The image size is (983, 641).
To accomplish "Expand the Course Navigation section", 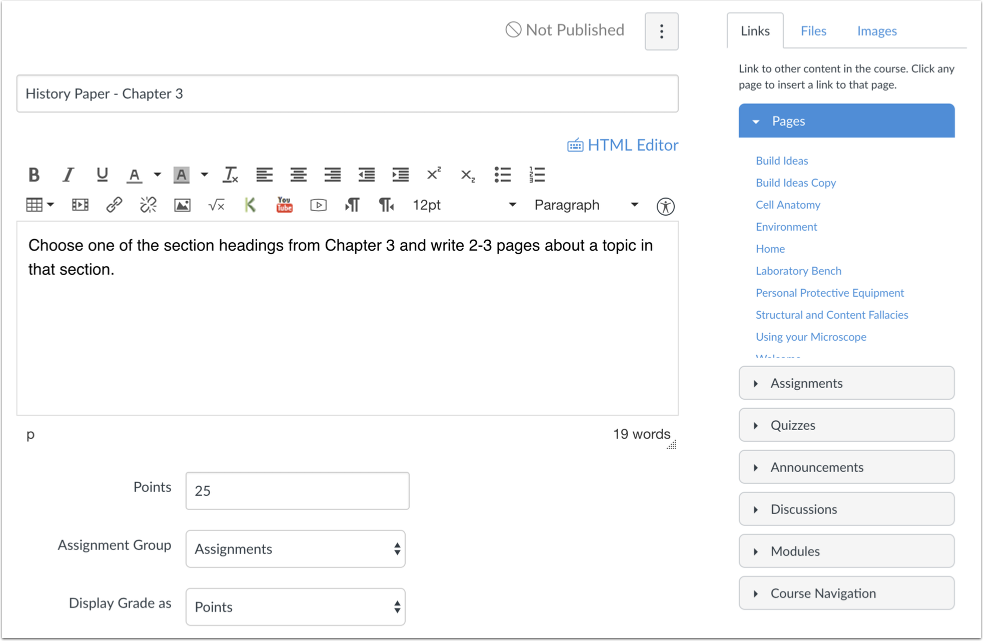I will point(846,593).
